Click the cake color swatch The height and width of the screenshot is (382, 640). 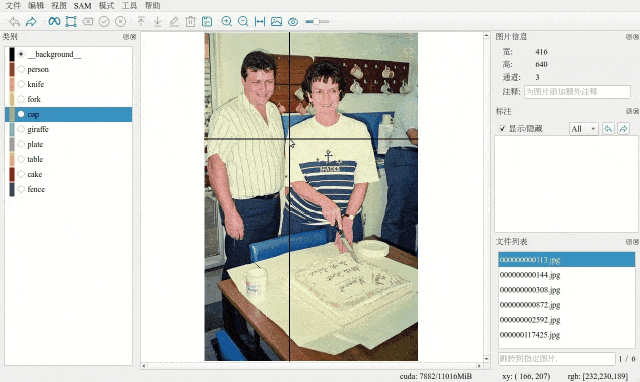pos(12,174)
